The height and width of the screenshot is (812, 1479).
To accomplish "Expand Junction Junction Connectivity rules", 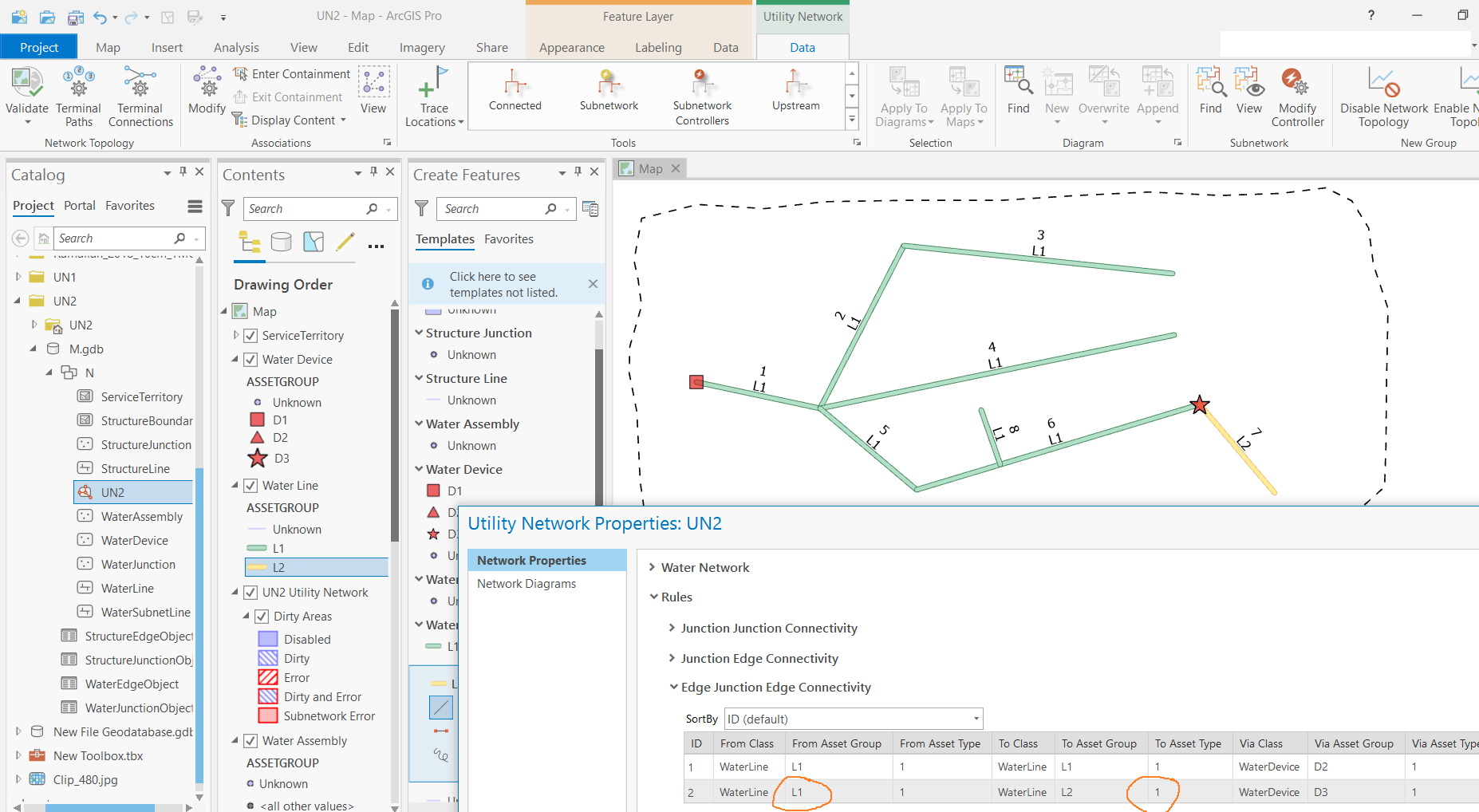I will (672, 628).
